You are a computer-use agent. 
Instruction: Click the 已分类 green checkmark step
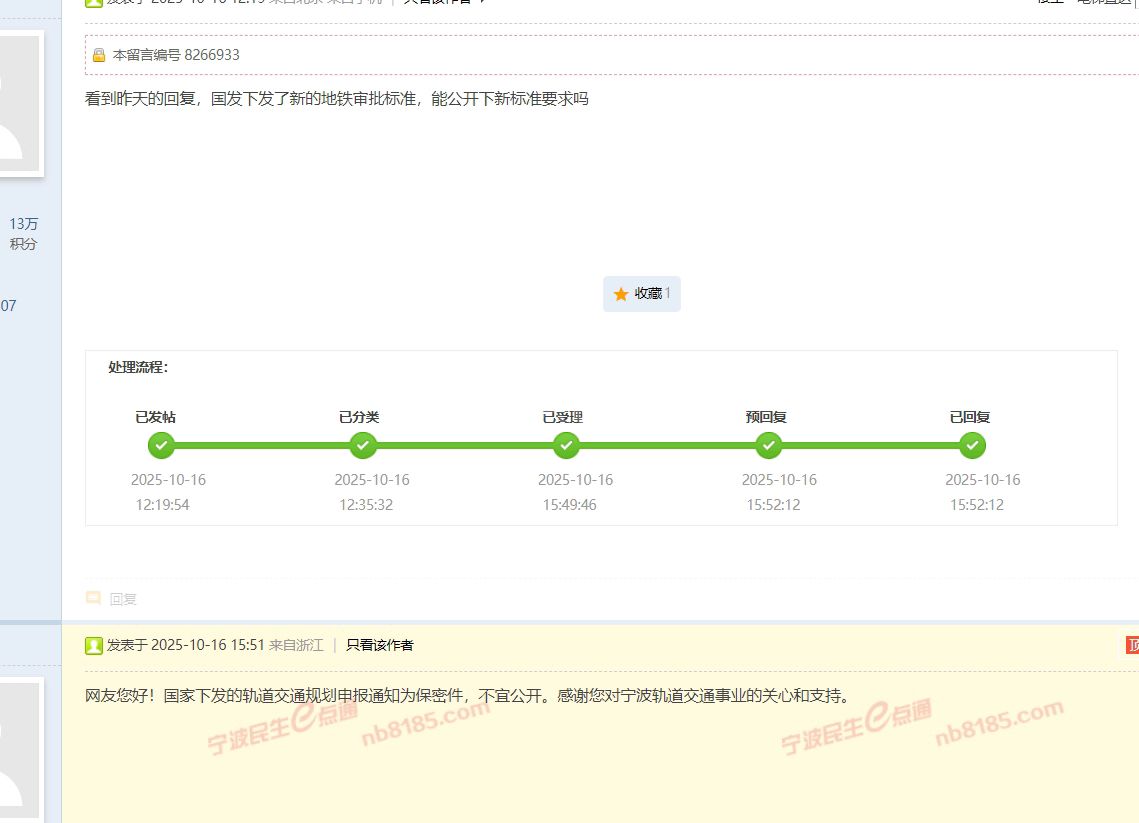coord(364,445)
